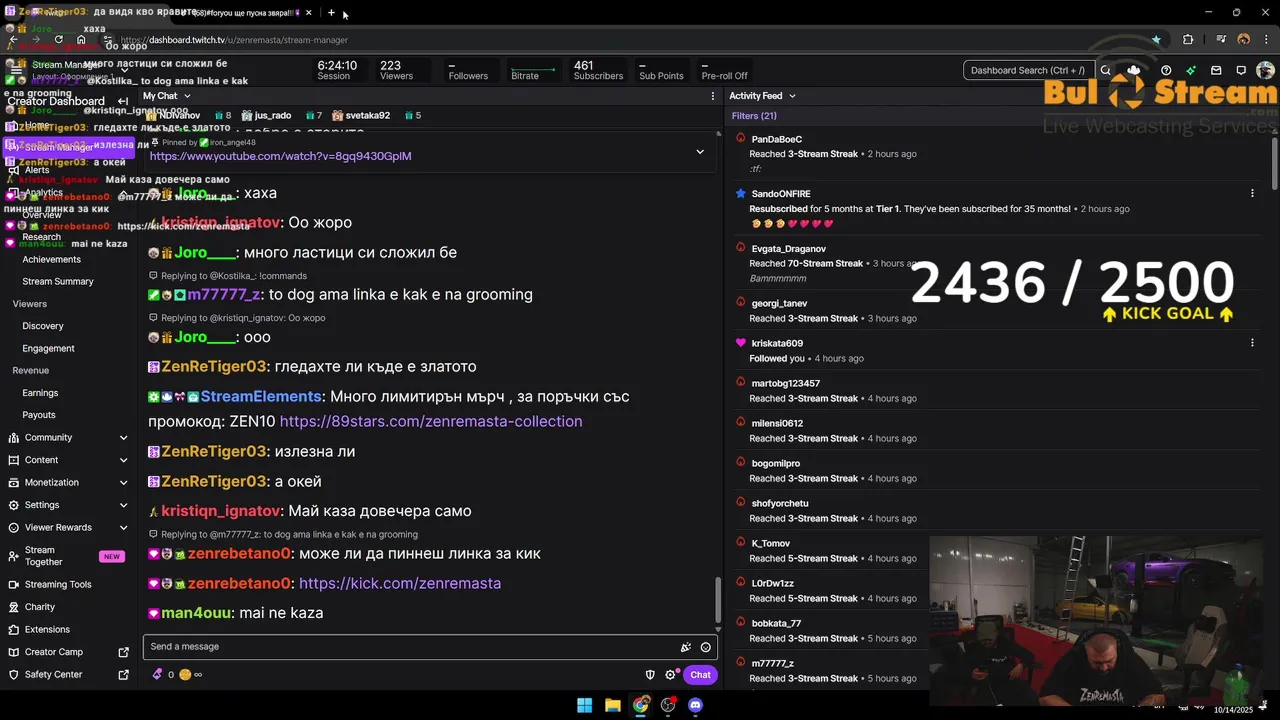Click the Activity Feed scrollbar
1280x720 pixels.
[x=1275, y=162]
